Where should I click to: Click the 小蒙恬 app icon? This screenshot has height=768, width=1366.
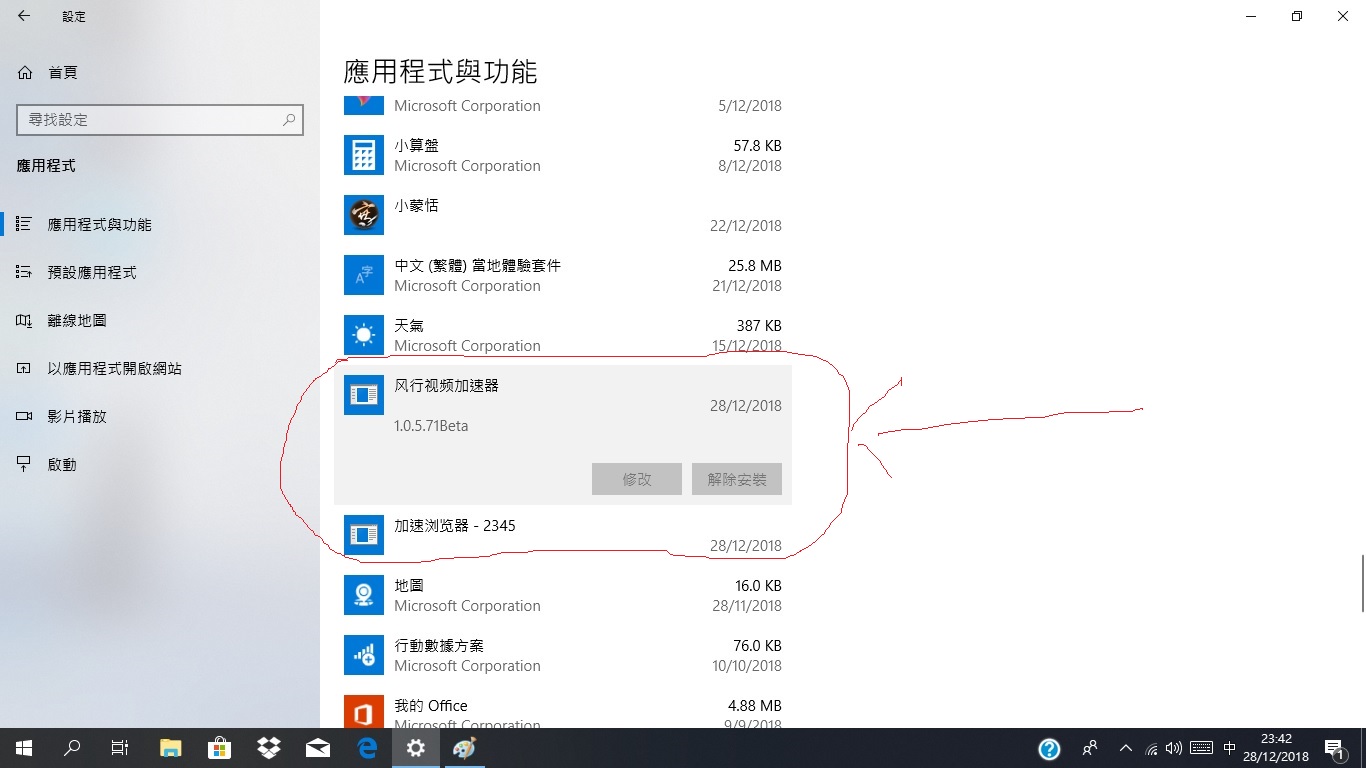[363, 215]
